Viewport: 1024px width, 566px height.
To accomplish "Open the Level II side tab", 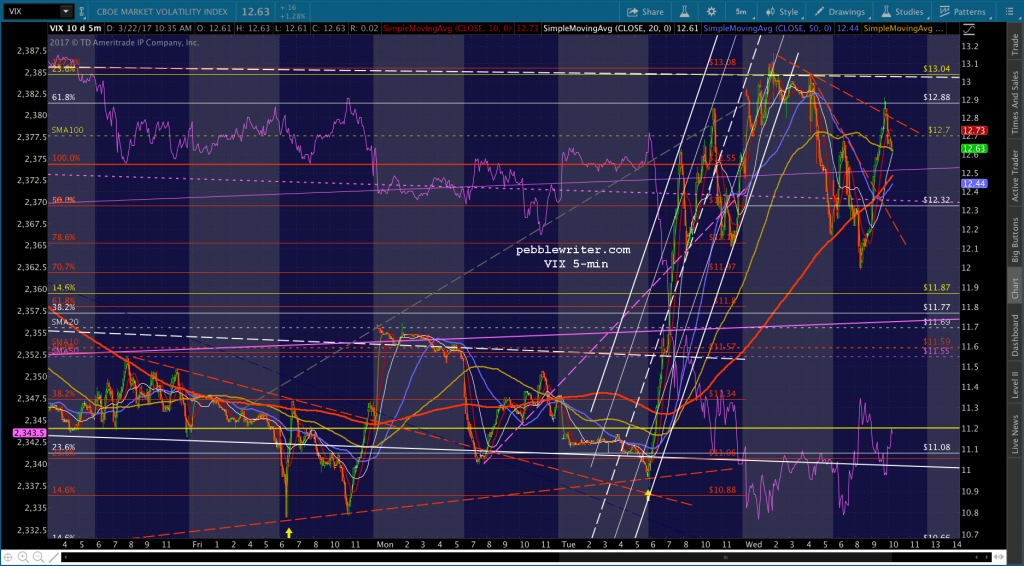I will [1013, 383].
